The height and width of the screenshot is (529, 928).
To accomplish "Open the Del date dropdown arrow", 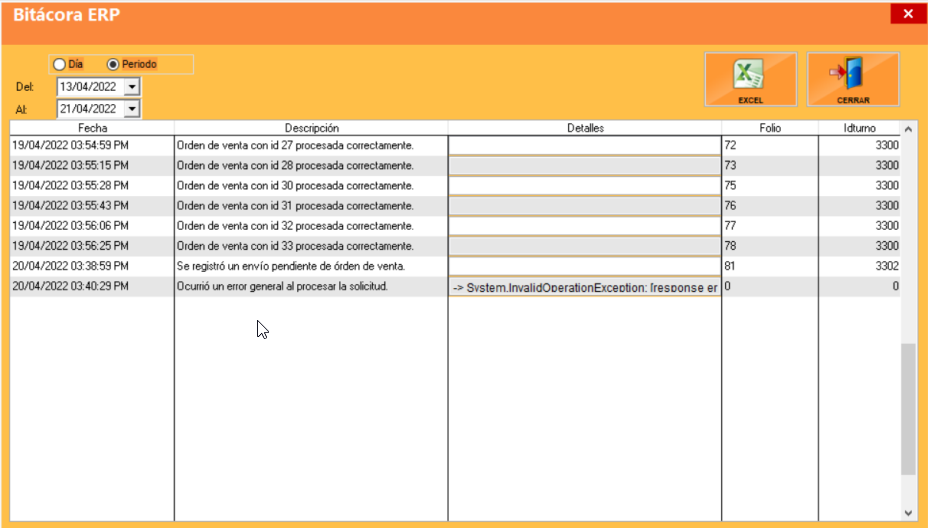I will click(132, 87).
